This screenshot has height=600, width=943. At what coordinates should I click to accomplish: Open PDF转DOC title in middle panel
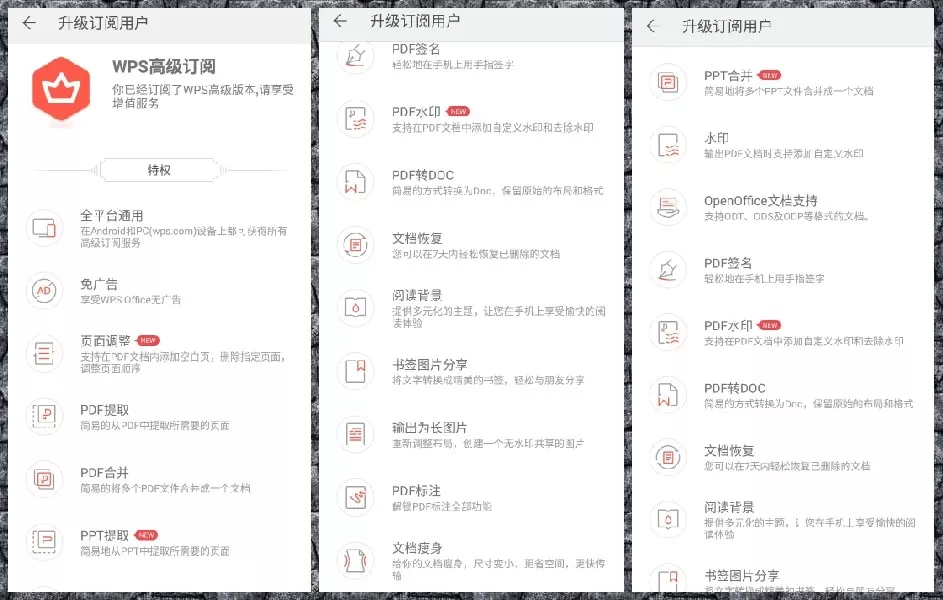(x=423, y=175)
